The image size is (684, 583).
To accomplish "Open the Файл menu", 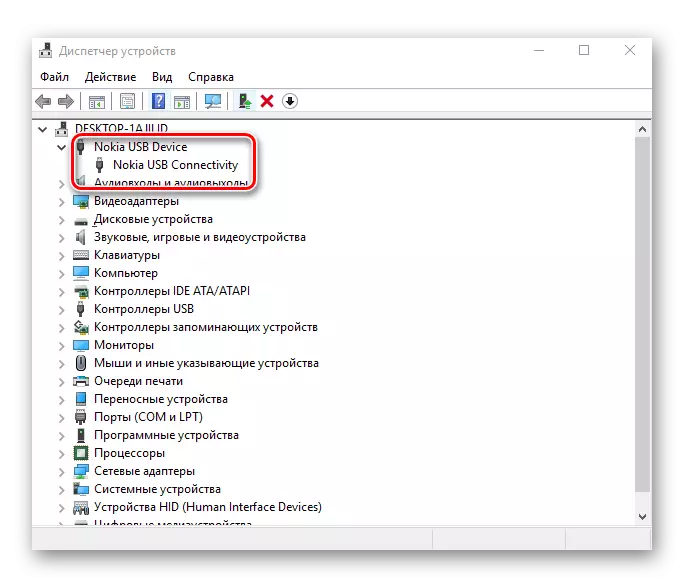I will click(55, 77).
